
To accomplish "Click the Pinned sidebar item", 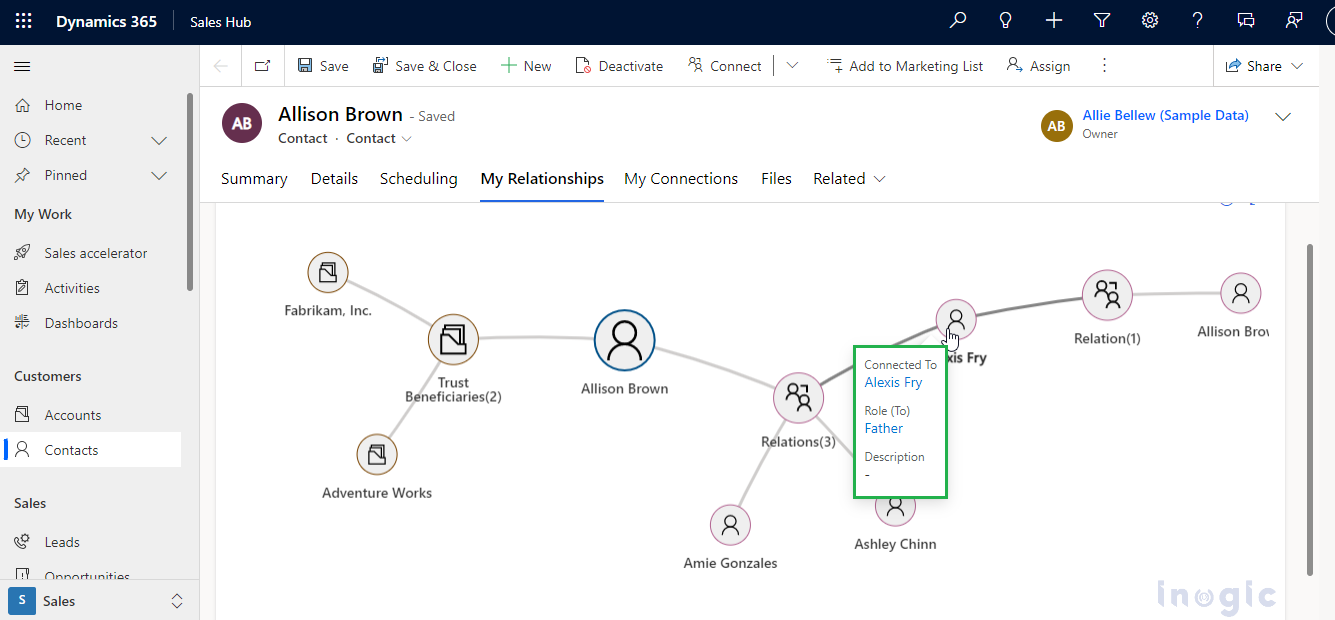I will (x=65, y=175).
